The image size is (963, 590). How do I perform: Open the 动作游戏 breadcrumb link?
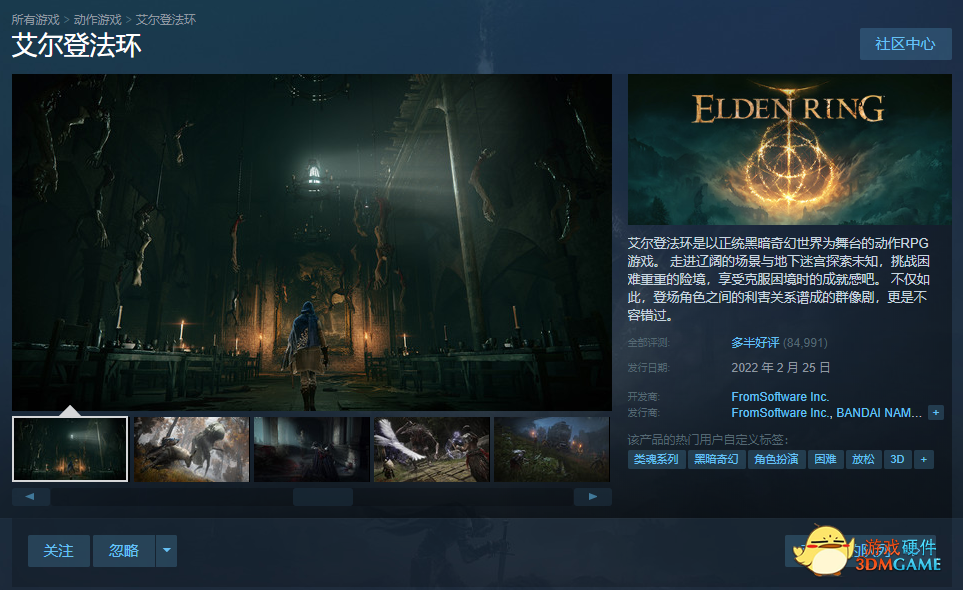98,20
